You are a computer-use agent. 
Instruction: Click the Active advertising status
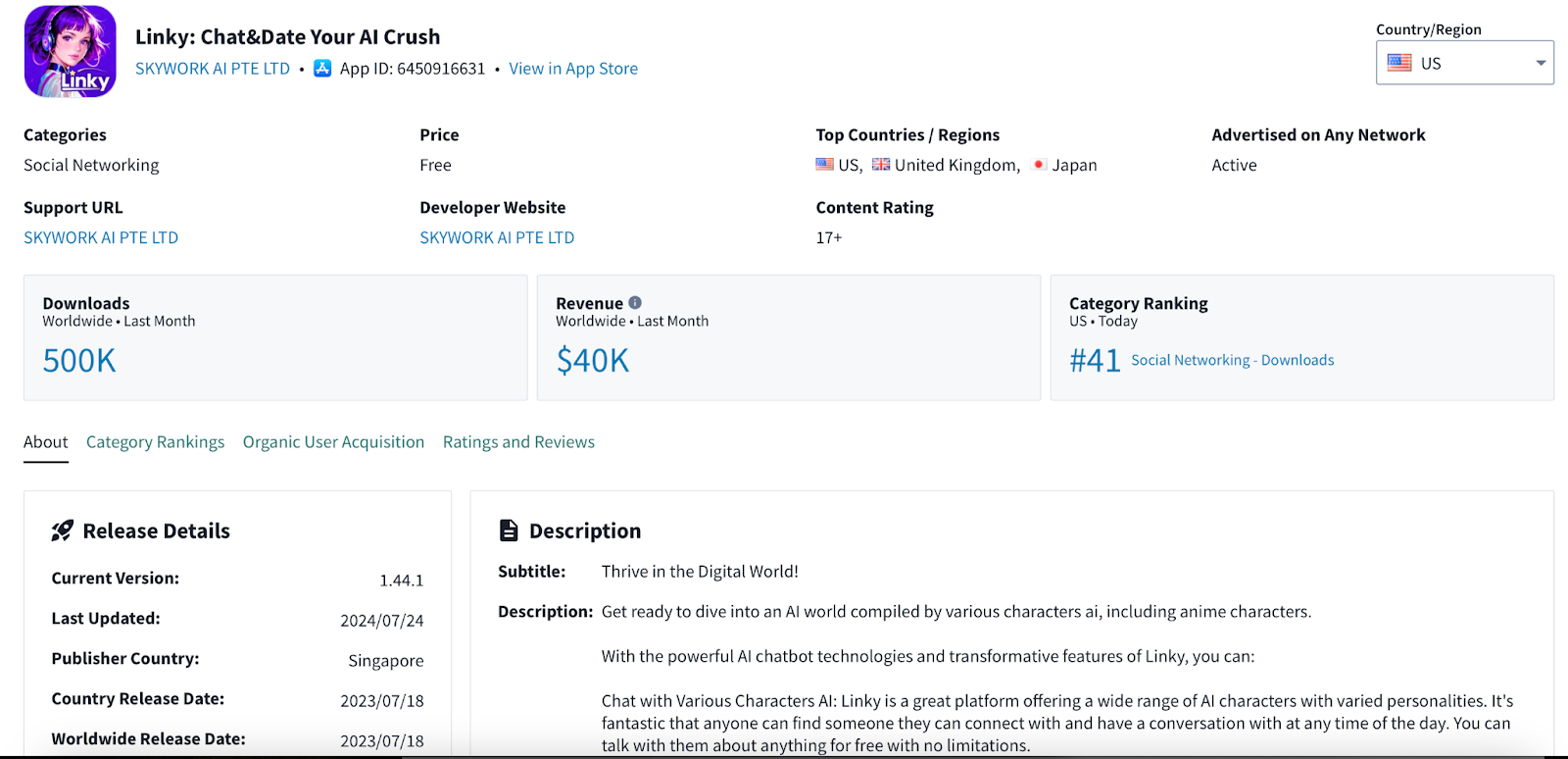coord(1234,165)
